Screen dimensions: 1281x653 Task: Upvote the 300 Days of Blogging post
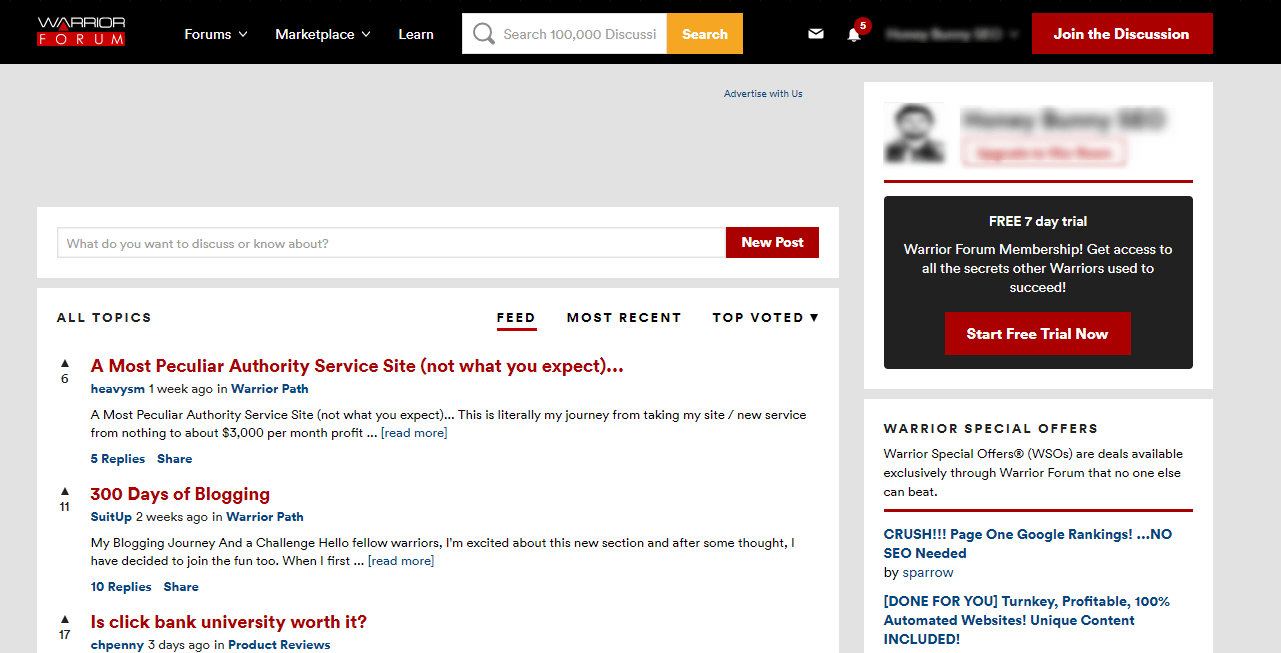tap(65, 491)
